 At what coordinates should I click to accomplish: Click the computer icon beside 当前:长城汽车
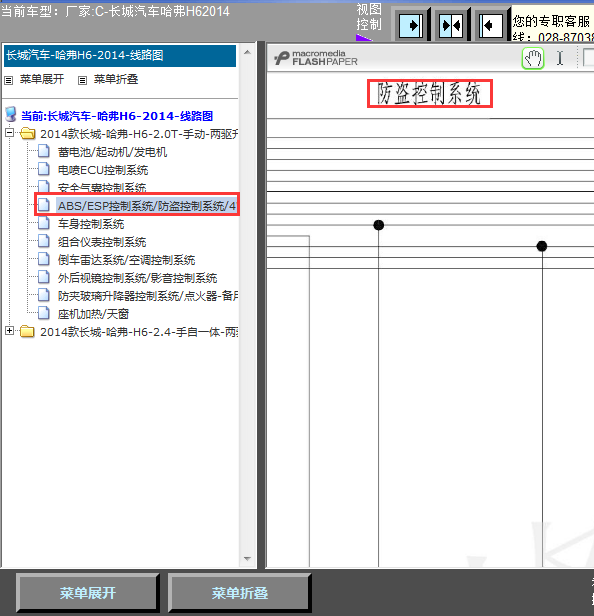pos(11,114)
